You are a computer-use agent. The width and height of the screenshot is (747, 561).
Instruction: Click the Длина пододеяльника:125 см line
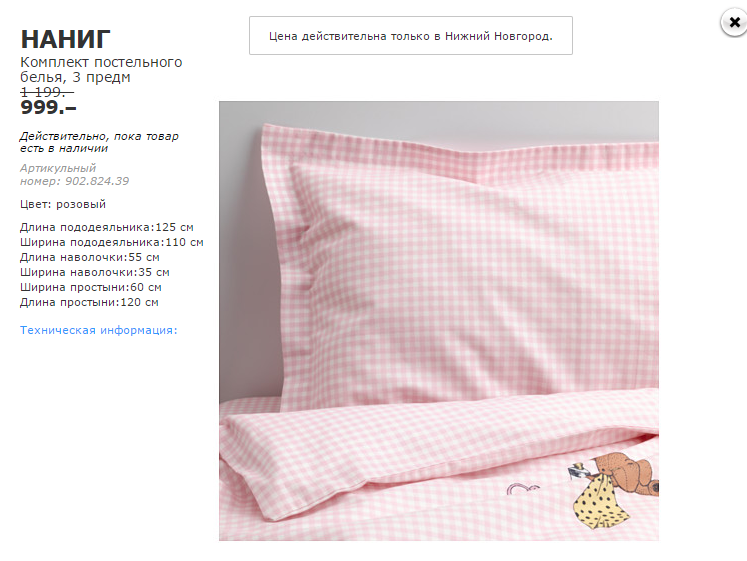coord(107,227)
